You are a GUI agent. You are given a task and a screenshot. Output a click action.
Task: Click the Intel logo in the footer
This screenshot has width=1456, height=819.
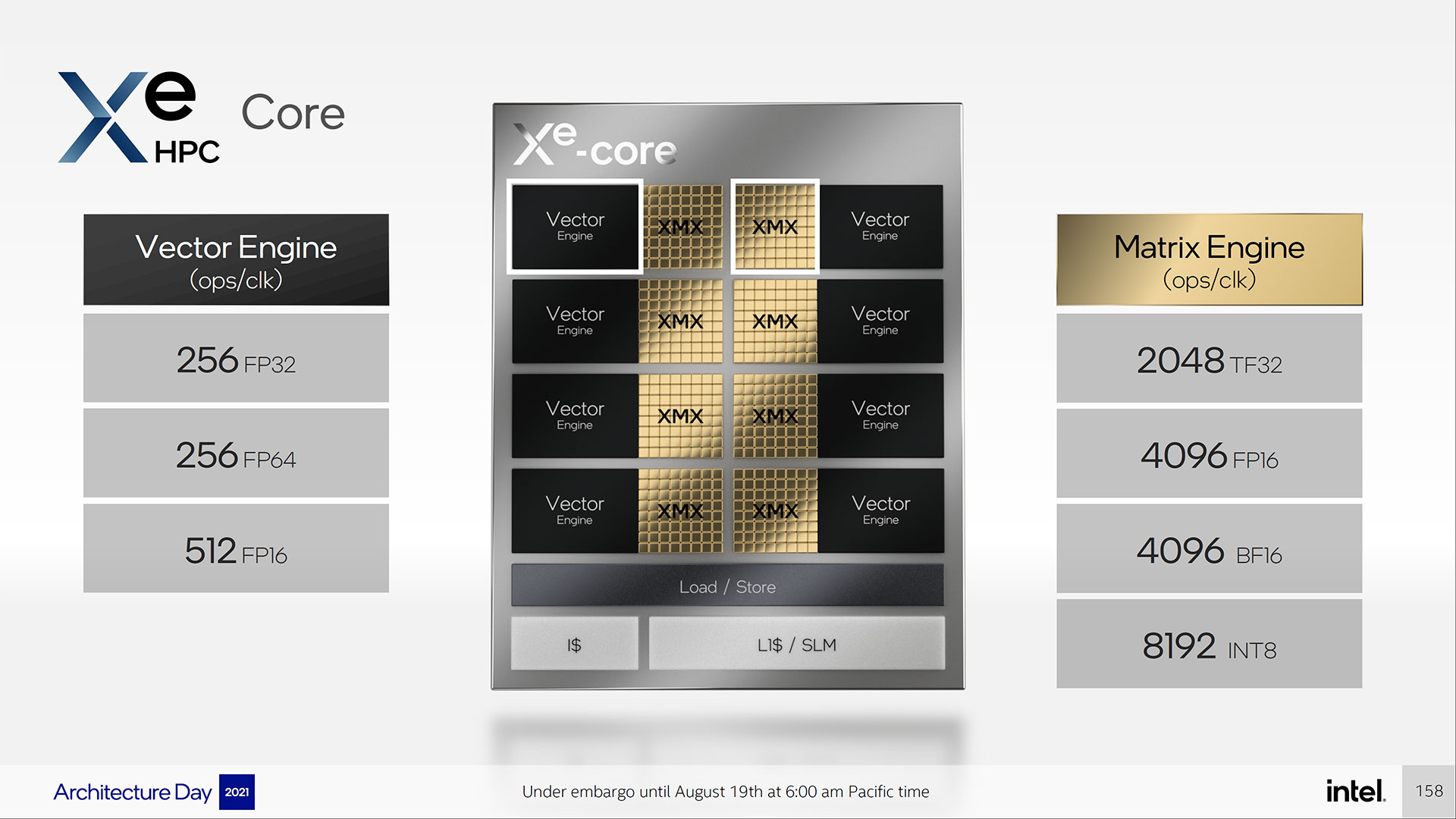click(x=1355, y=791)
